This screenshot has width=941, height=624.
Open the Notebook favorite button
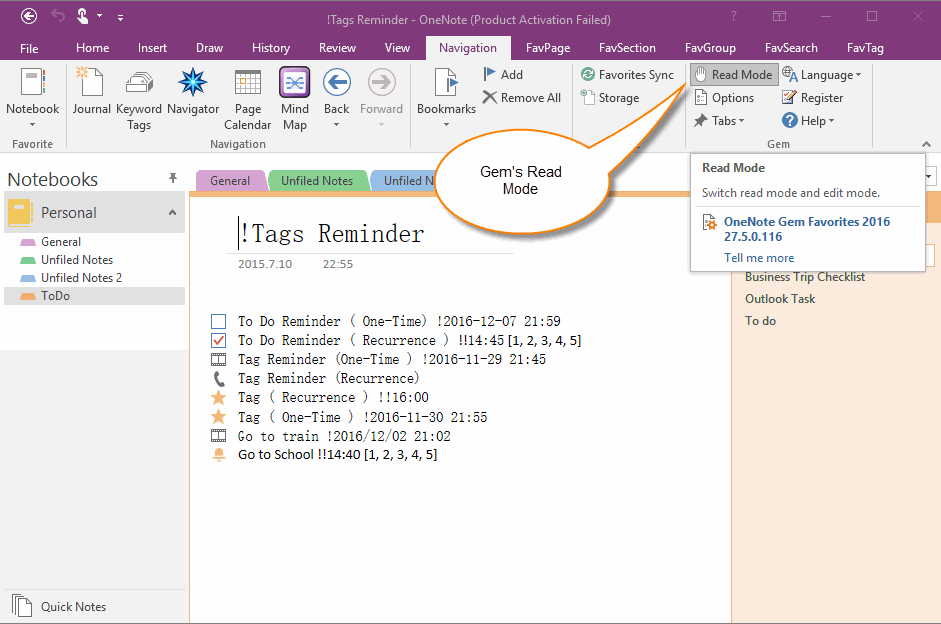click(32, 98)
